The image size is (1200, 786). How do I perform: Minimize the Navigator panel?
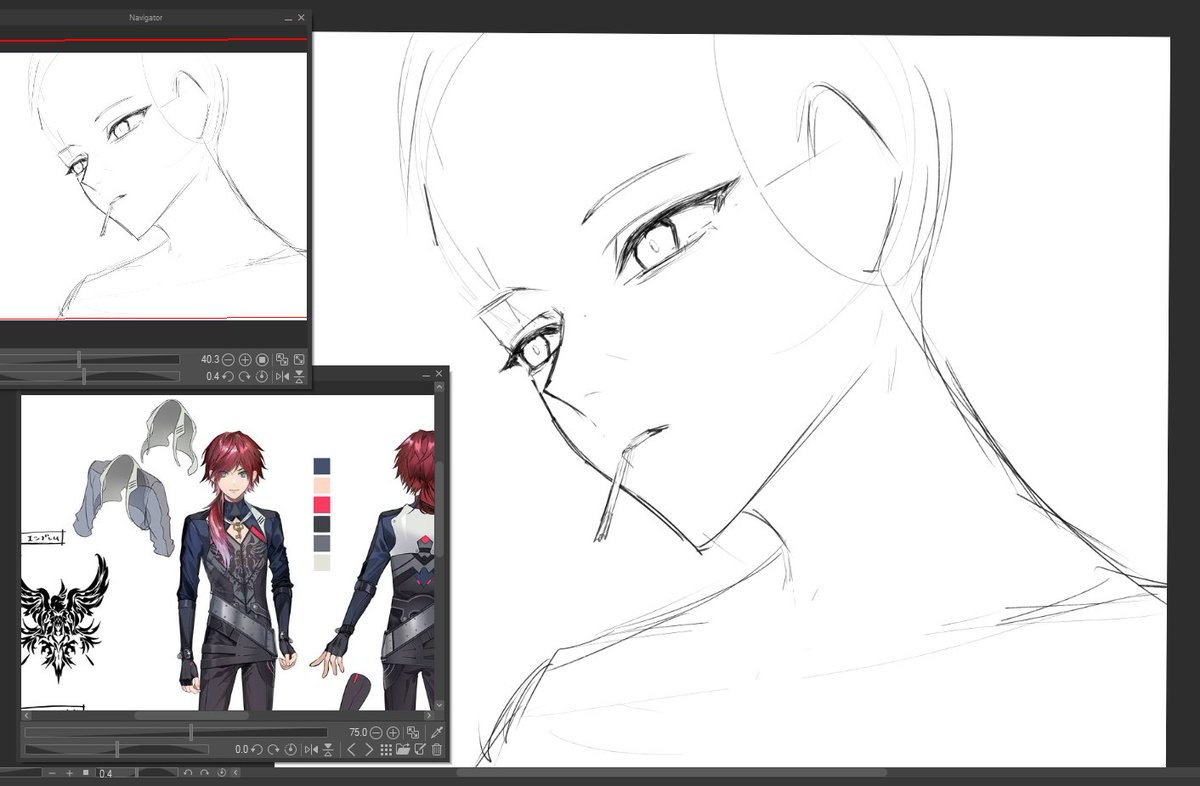287,18
